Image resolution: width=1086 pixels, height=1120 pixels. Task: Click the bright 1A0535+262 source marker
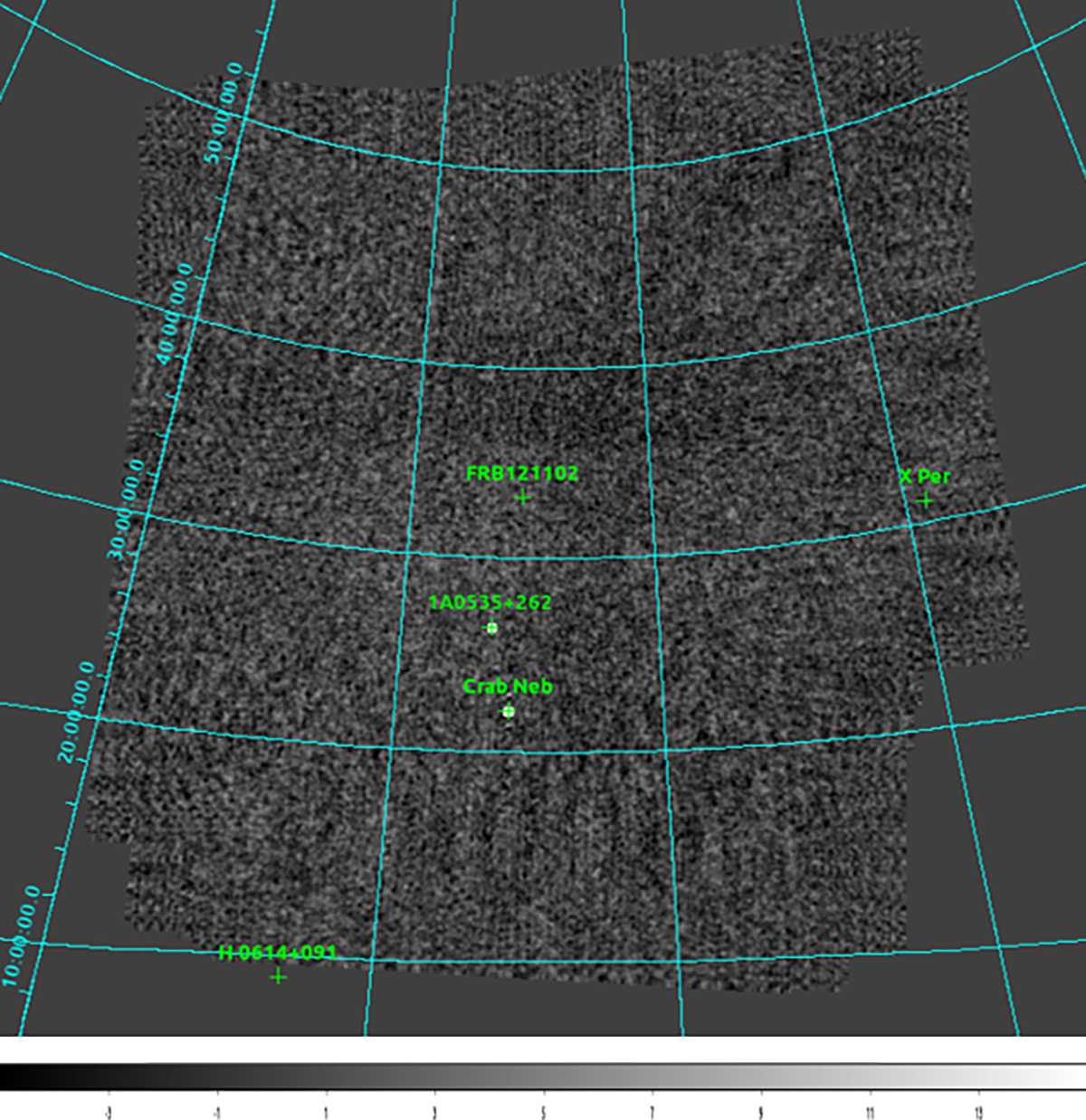click(x=491, y=628)
